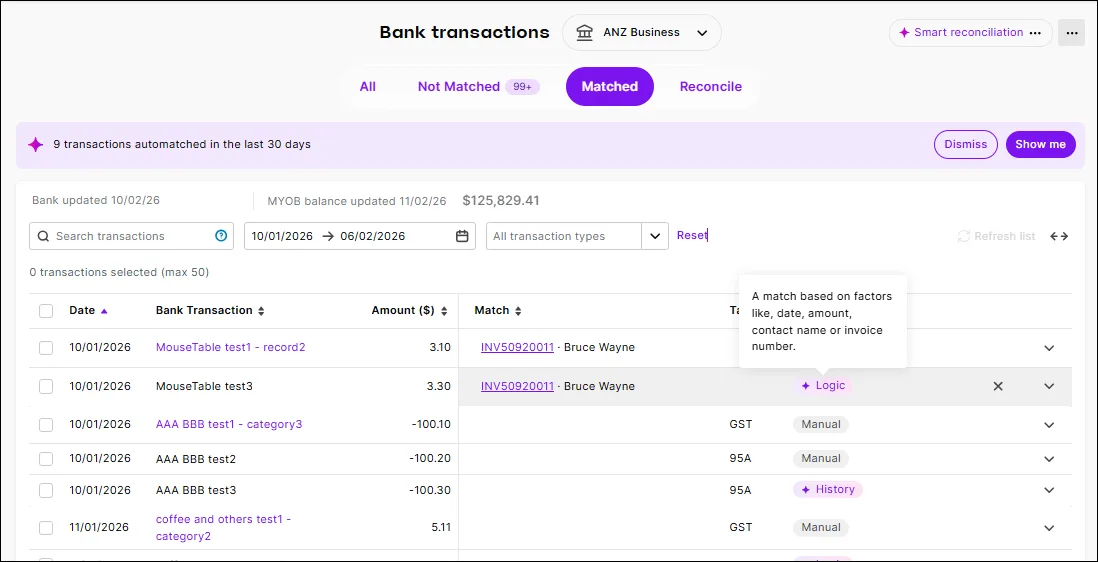Expand the MouseTable test3 row chevron
The width and height of the screenshot is (1098, 562).
pyautogui.click(x=1049, y=386)
